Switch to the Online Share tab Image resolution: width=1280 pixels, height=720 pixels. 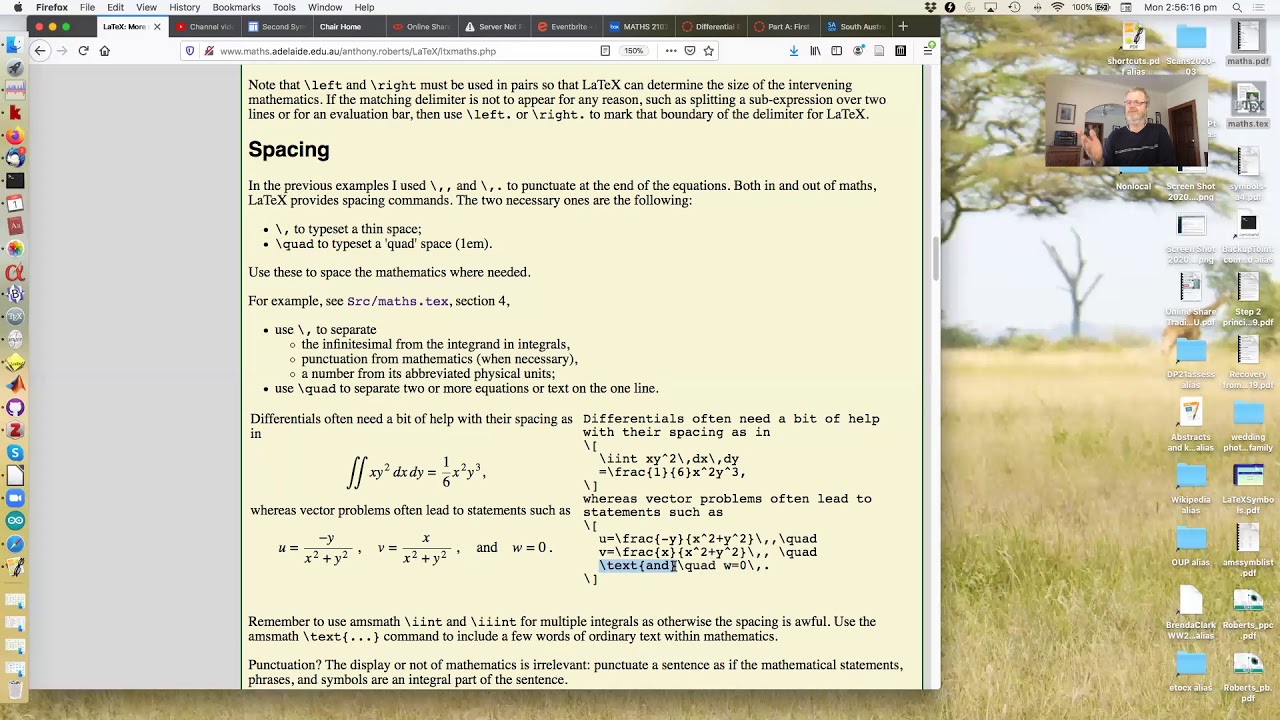[420, 27]
